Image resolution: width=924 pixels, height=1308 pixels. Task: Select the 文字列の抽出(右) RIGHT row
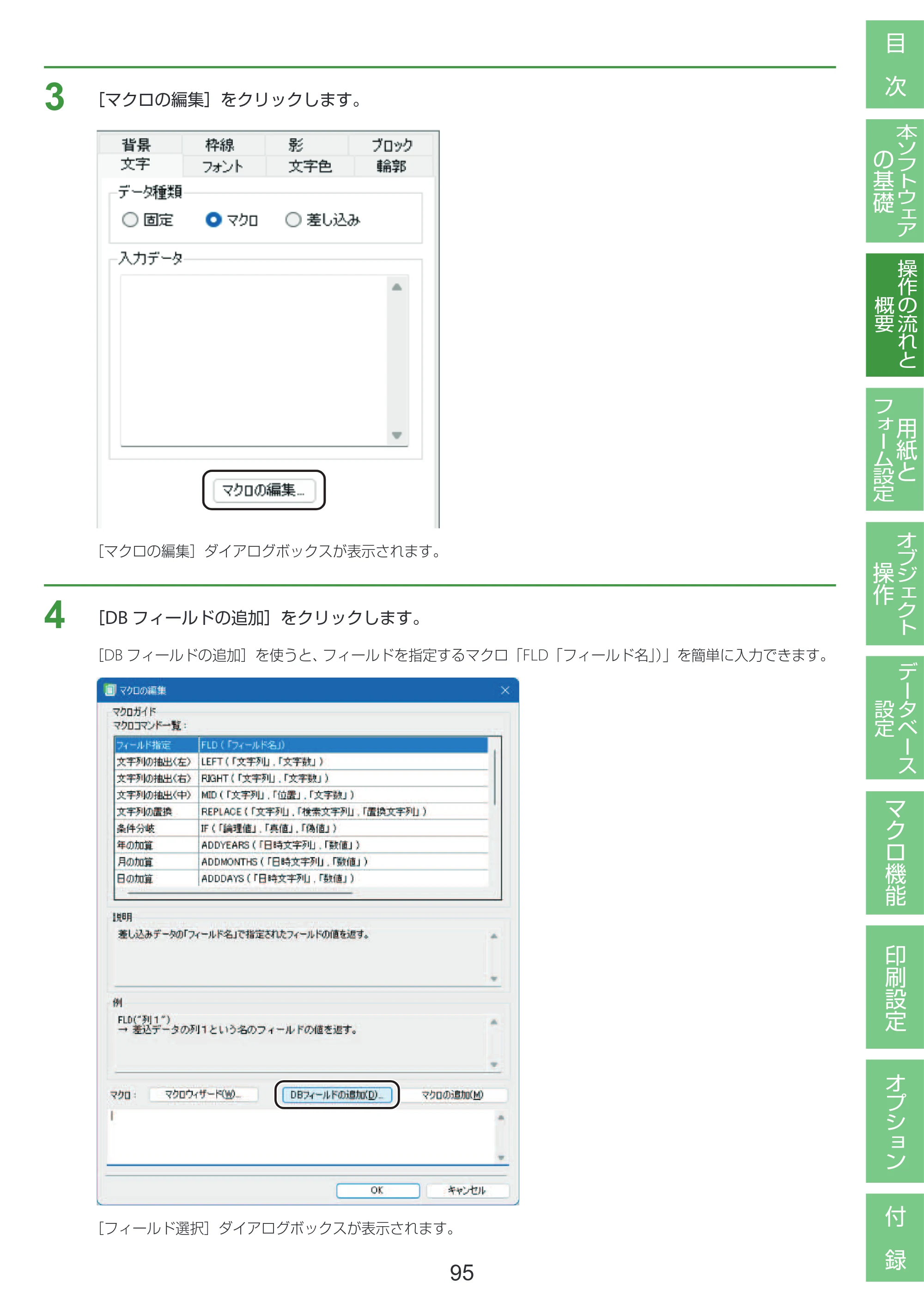point(301,777)
